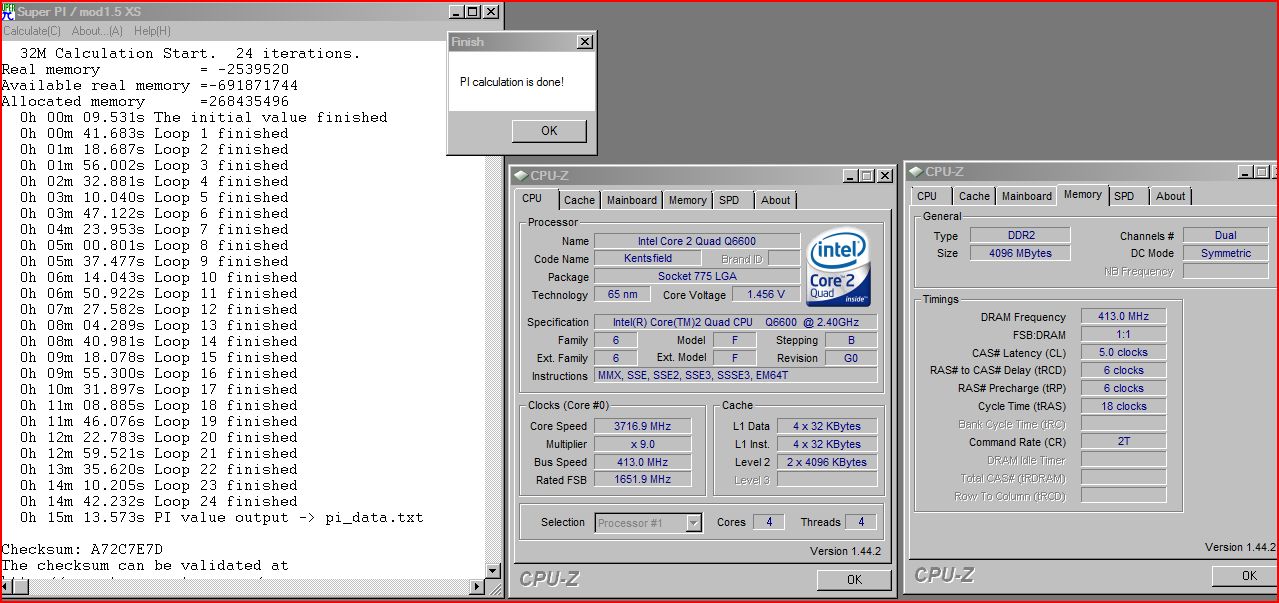Select the Mainboard tab in right CPU-Z window
This screenshot has width=1279, height=603.
pyautogui.click(x=1027, y=197)
